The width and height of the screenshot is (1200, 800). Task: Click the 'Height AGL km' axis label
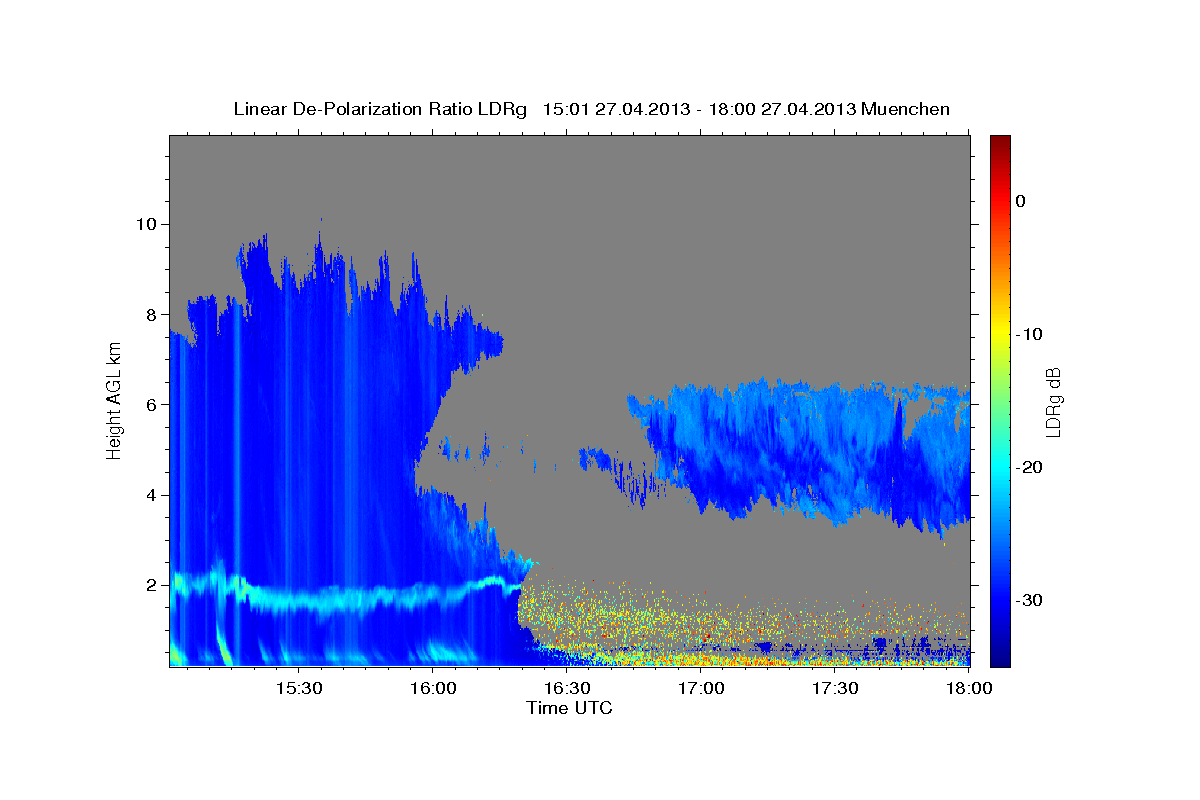click(115, 400)
